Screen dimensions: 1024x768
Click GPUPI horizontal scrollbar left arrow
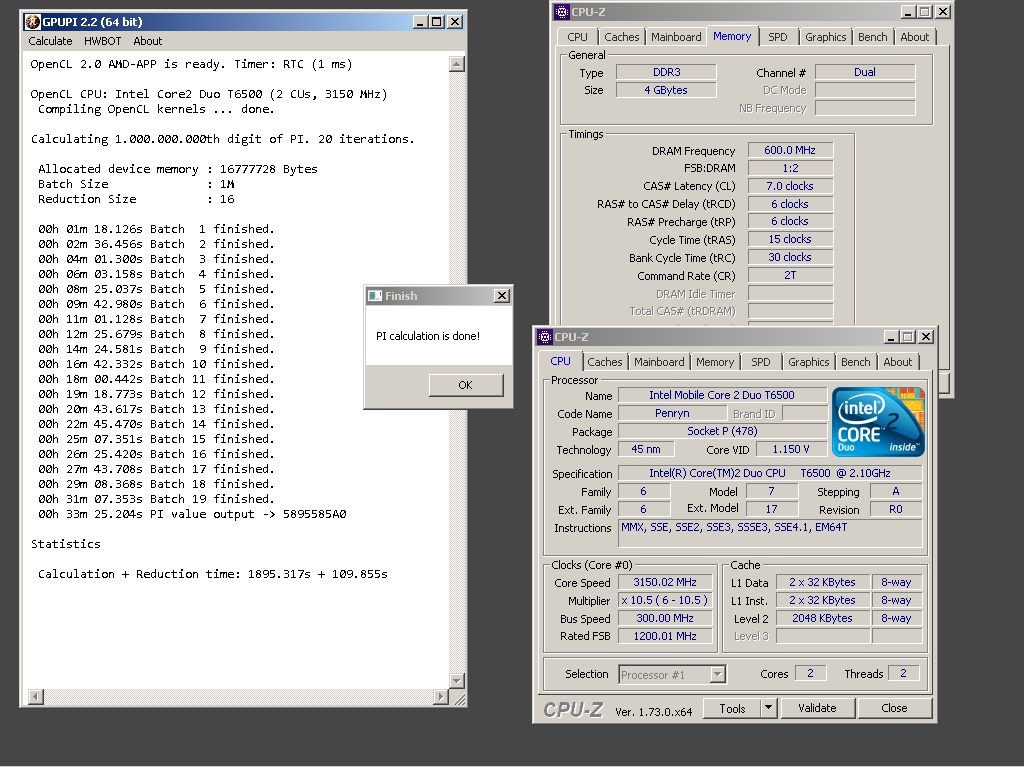pyautogui.click(x=36, y=697)
